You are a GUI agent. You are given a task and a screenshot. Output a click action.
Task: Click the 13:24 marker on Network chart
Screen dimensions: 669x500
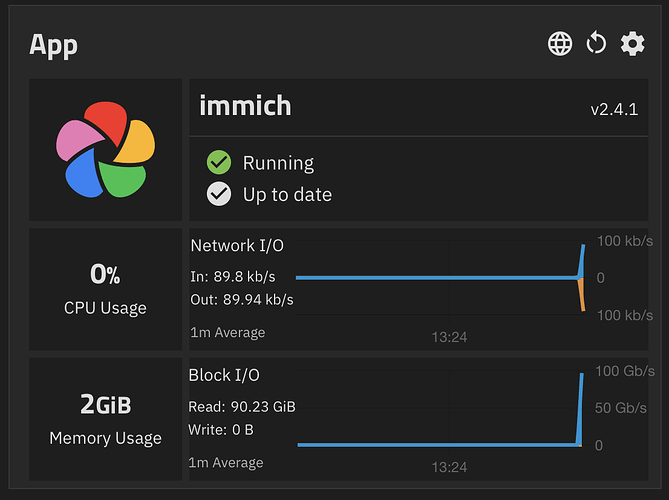[449, 337]
